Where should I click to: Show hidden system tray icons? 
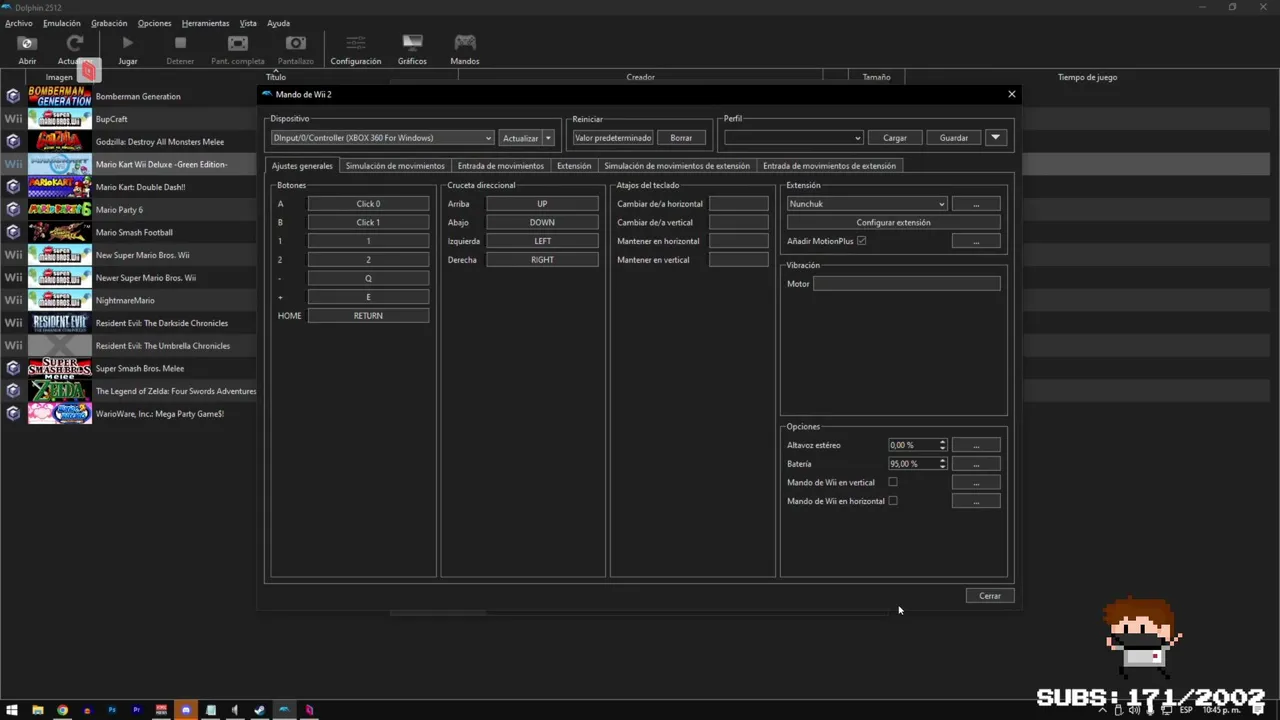[1102, 710]
